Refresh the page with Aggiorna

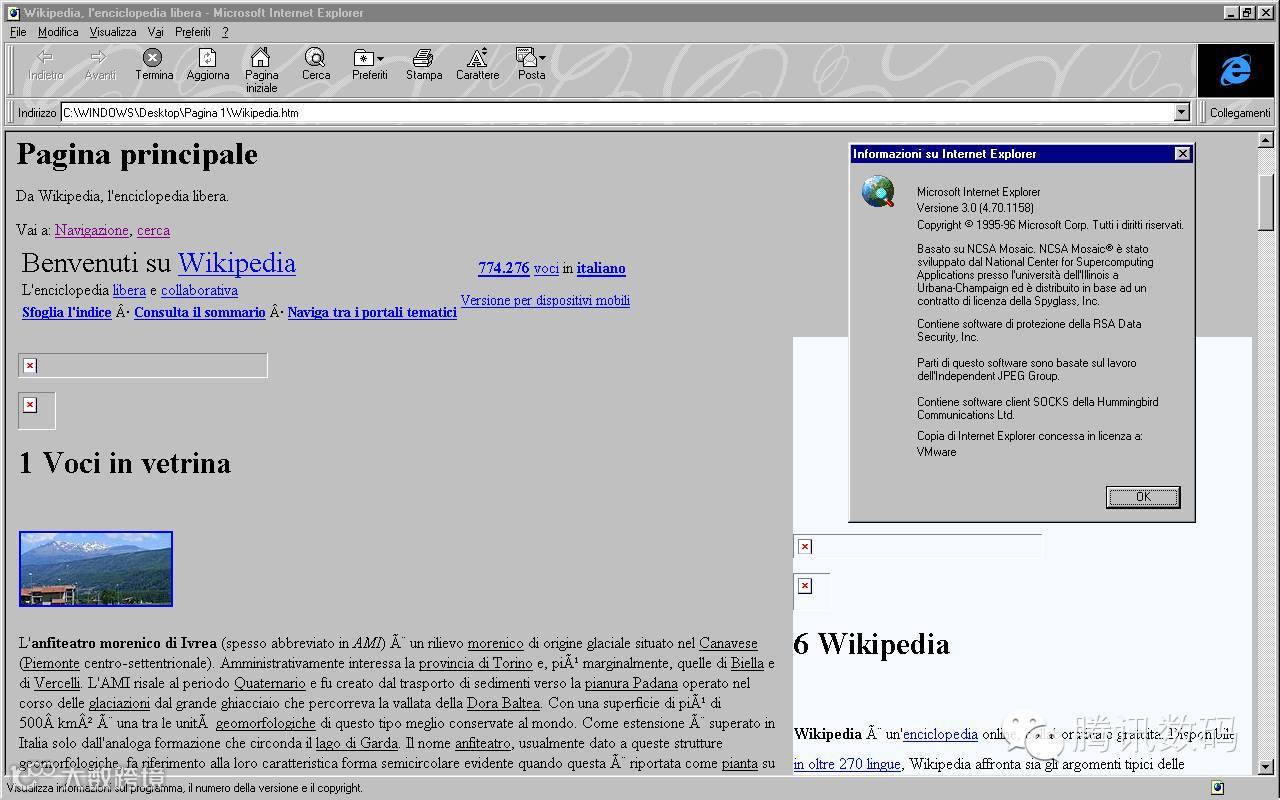(207, 65)
